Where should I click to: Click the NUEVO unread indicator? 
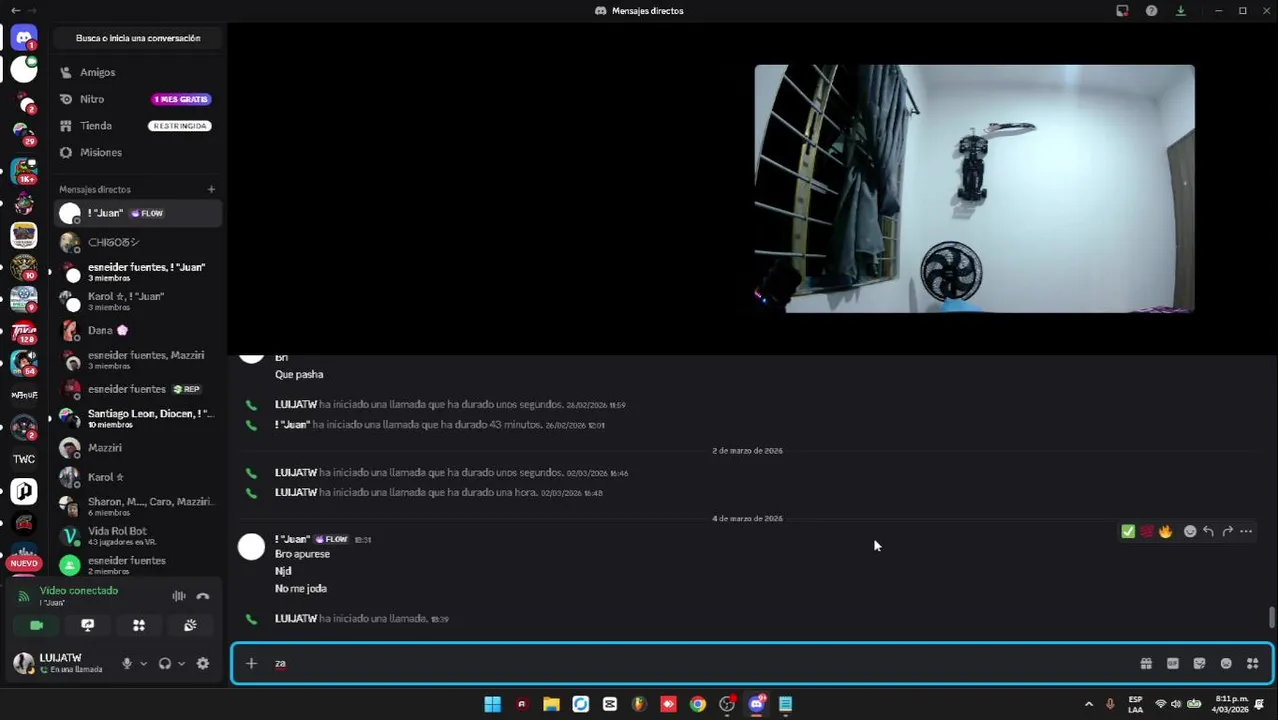24,563
